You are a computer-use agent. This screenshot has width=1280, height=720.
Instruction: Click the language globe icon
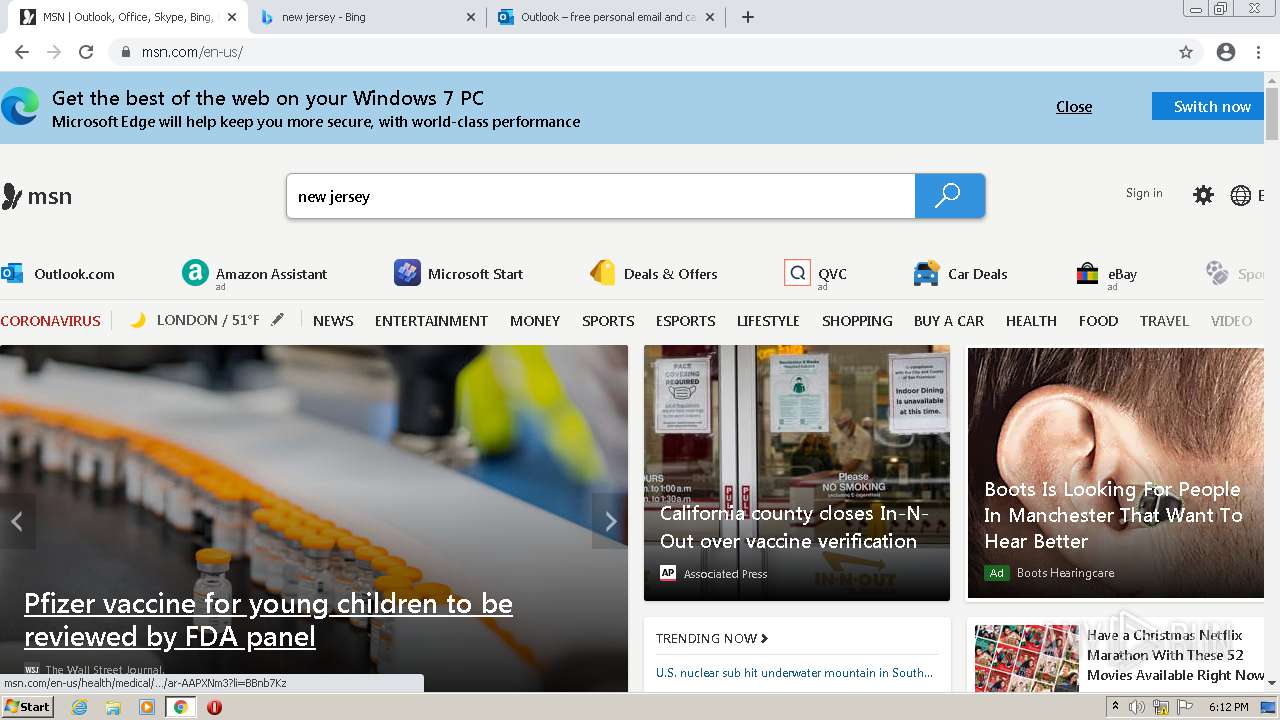pyautogui.click(x=1241, y=195)
